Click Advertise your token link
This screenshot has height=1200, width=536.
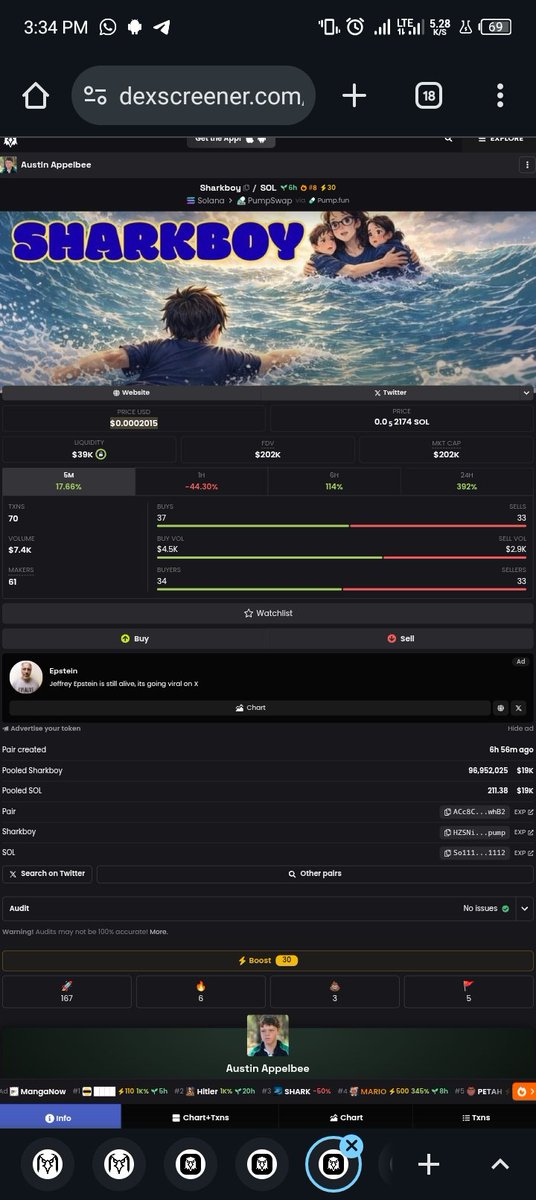pos(41,728)
